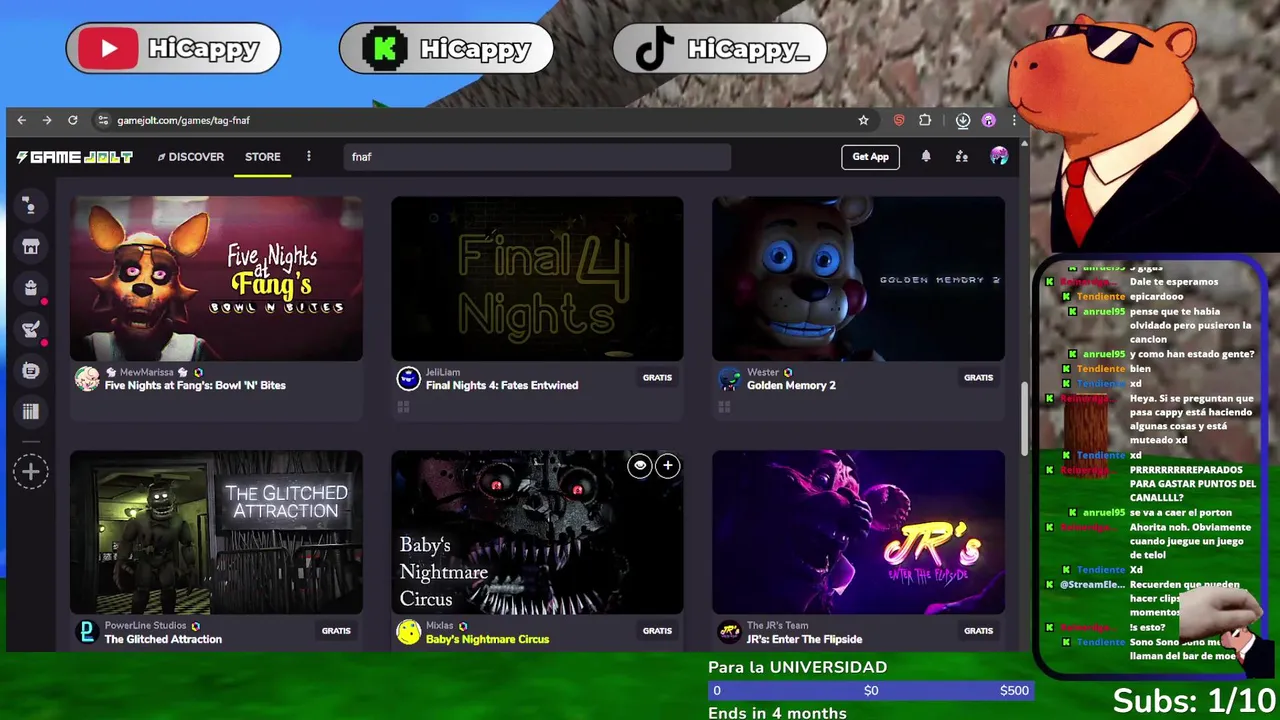Toggle follow eye icon on Baby's Nightmare Circus
This screenshot has width=1280, height=720.
640,466
